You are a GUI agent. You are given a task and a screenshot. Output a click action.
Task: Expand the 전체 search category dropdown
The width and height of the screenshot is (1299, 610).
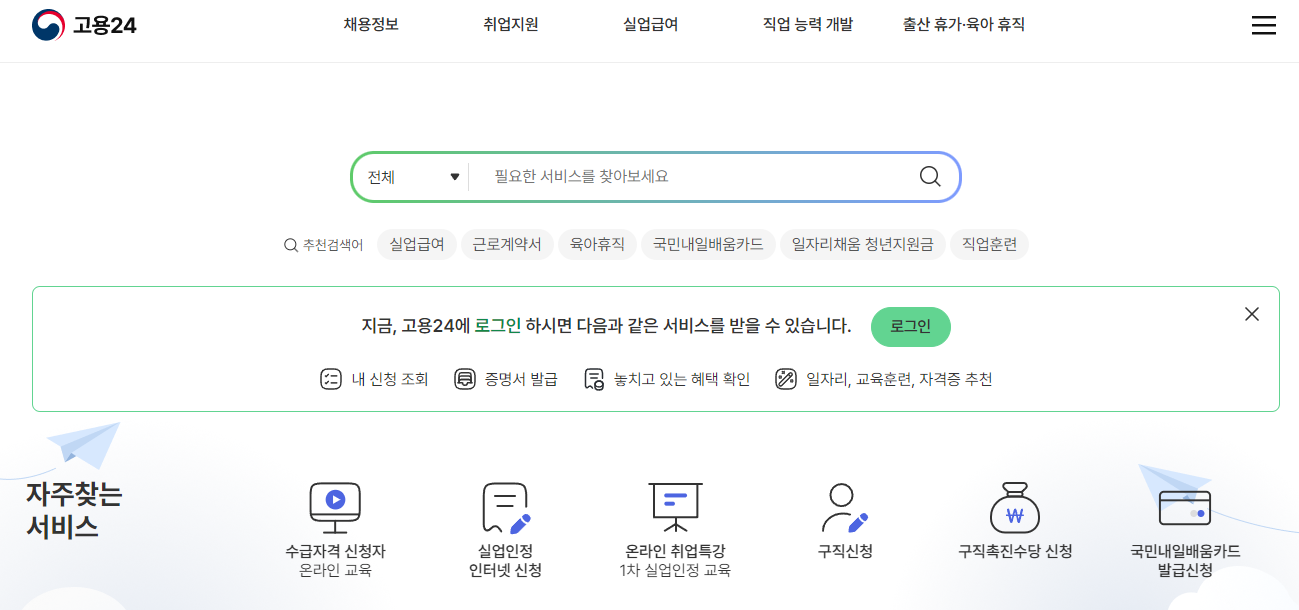coord(412,177)
